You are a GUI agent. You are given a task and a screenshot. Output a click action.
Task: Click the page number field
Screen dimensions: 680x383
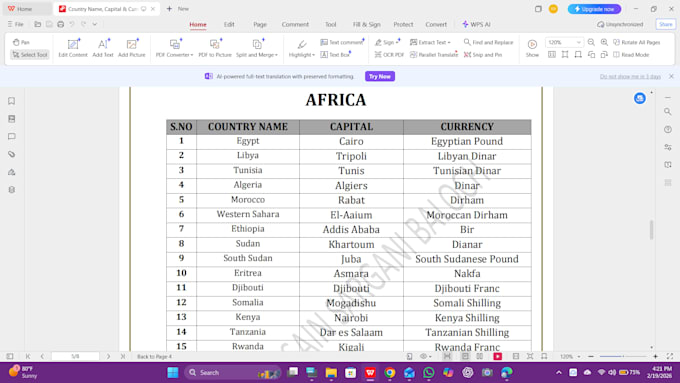(75, 356)
